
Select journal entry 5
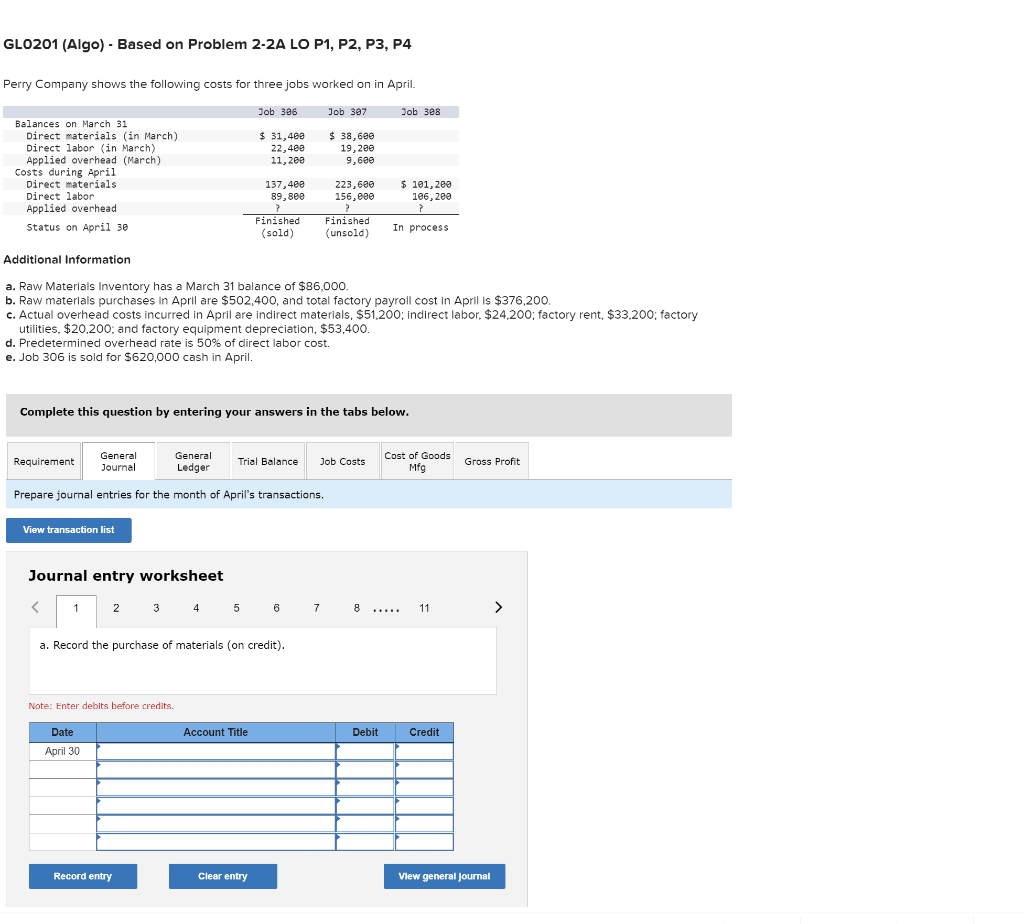pyautogui.click(x=236, y=609)
